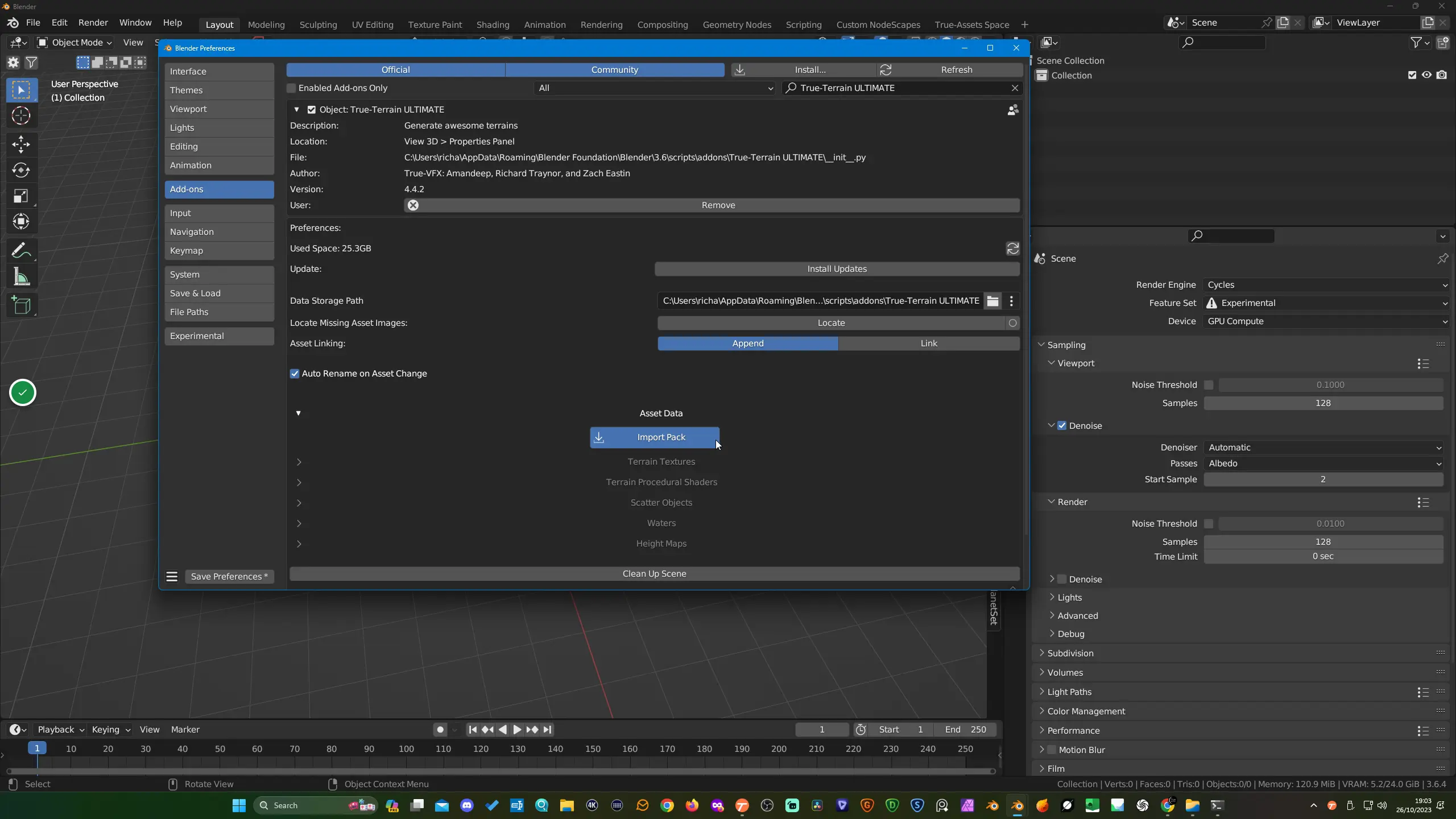Open the Render Engine dropdown set to Cycles
1456x819 pixels.
click(x=1326, y=285)
